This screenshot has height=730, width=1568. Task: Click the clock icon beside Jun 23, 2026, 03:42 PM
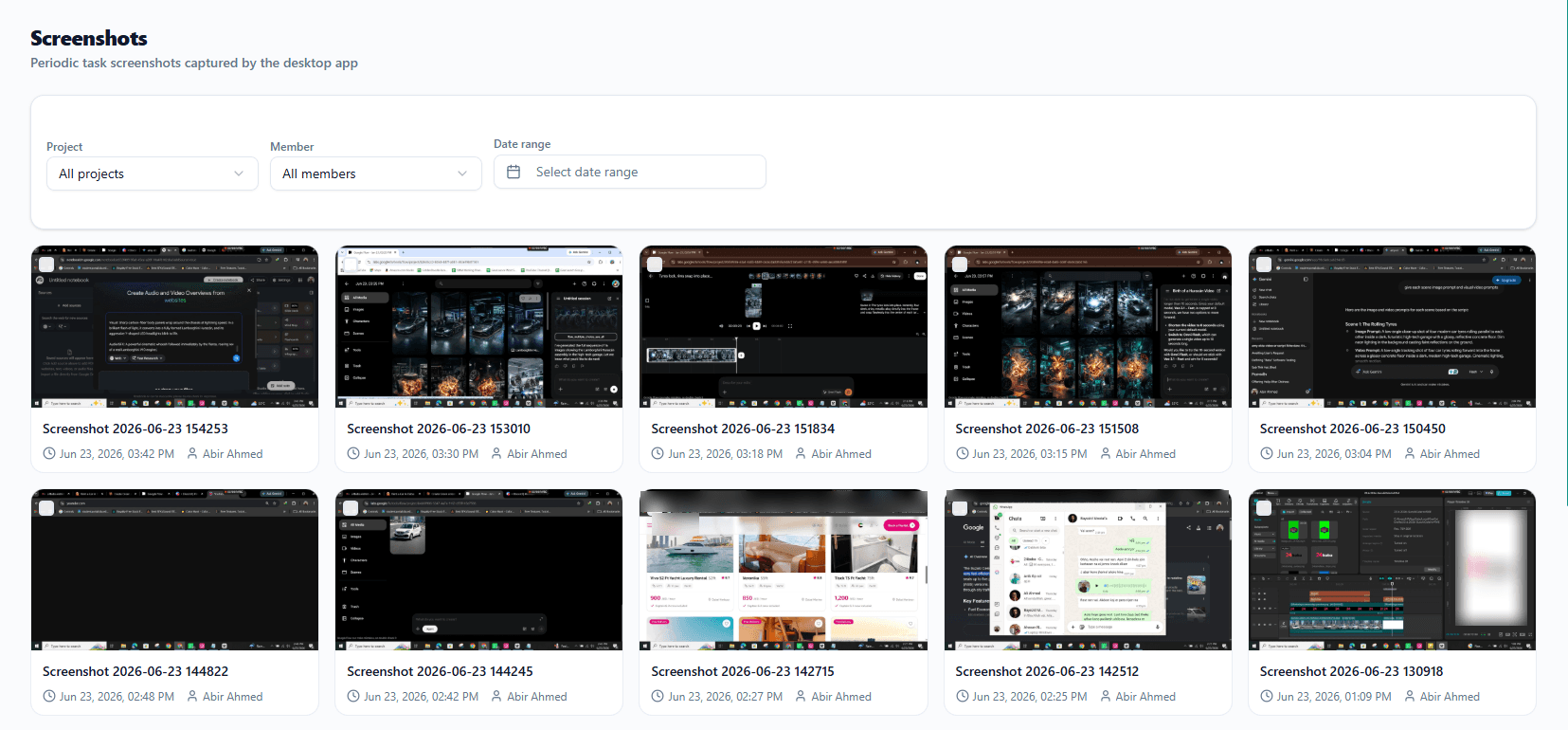coord(49,454)
